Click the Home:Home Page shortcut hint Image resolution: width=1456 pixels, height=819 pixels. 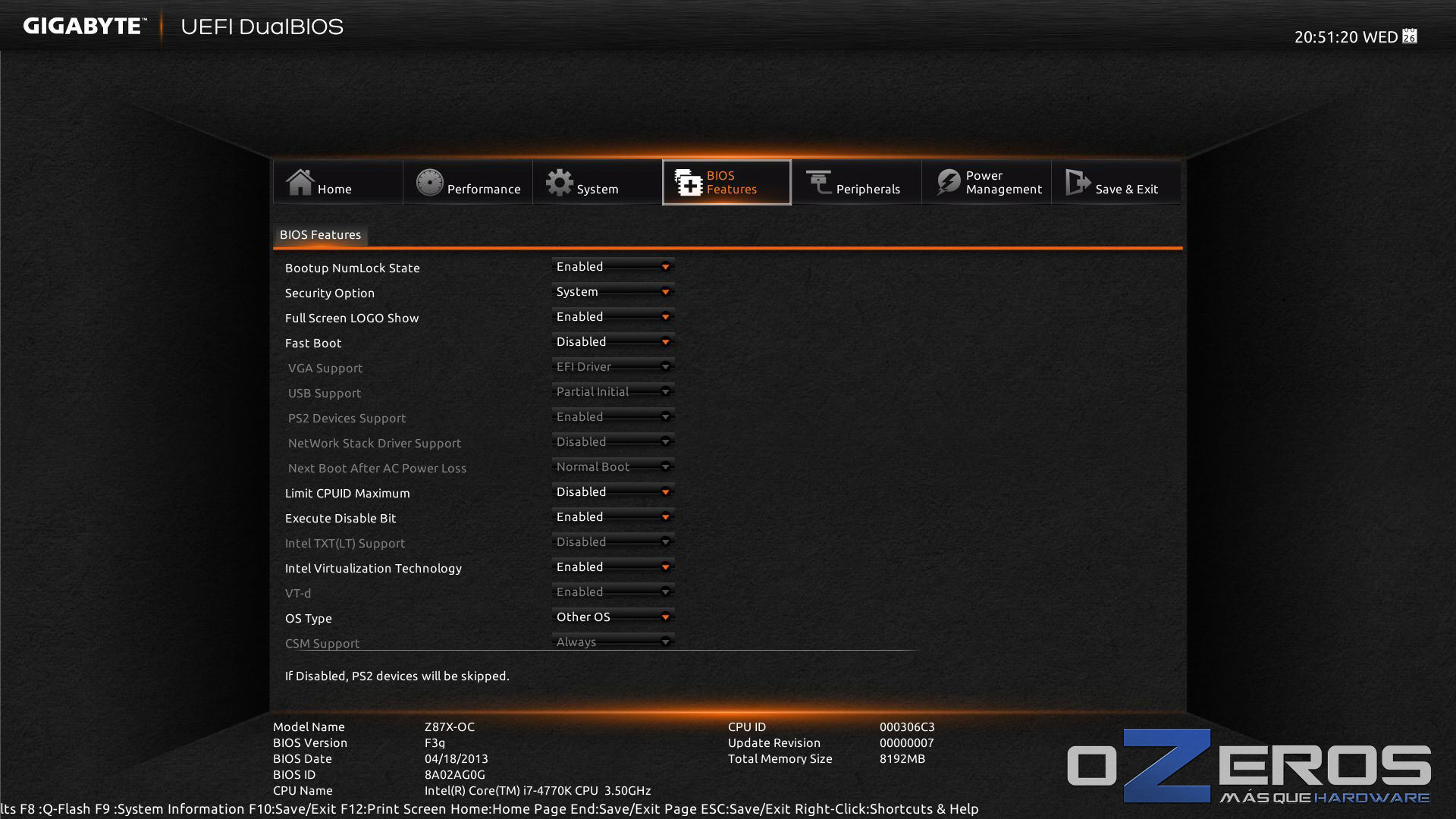click(508, 808)
